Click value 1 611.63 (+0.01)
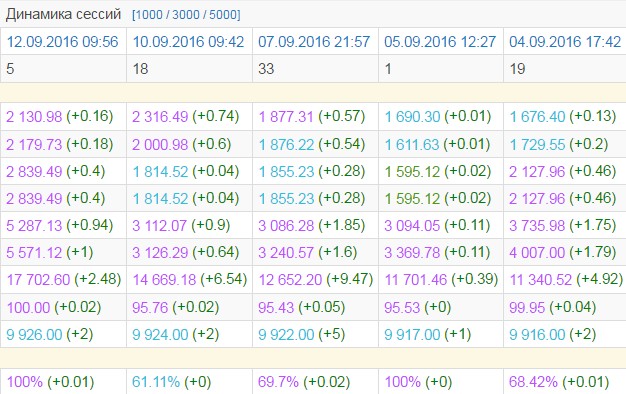 tap(437, 144)
